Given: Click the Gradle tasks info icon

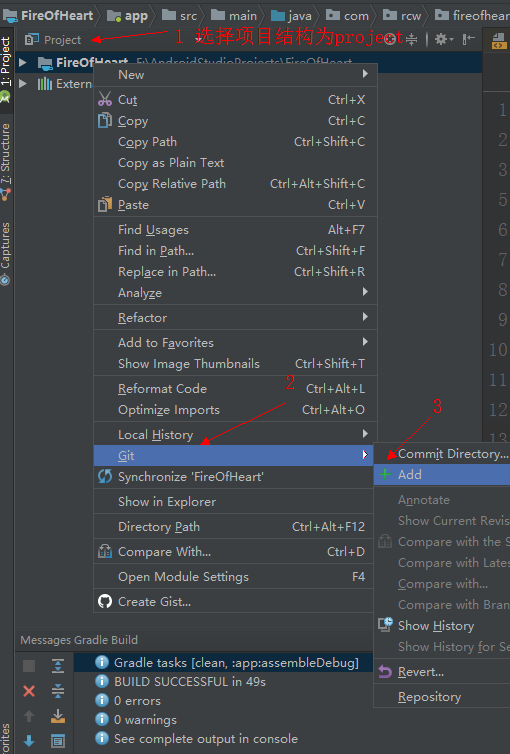Looking at the screenshot, I should coord(102,662).
